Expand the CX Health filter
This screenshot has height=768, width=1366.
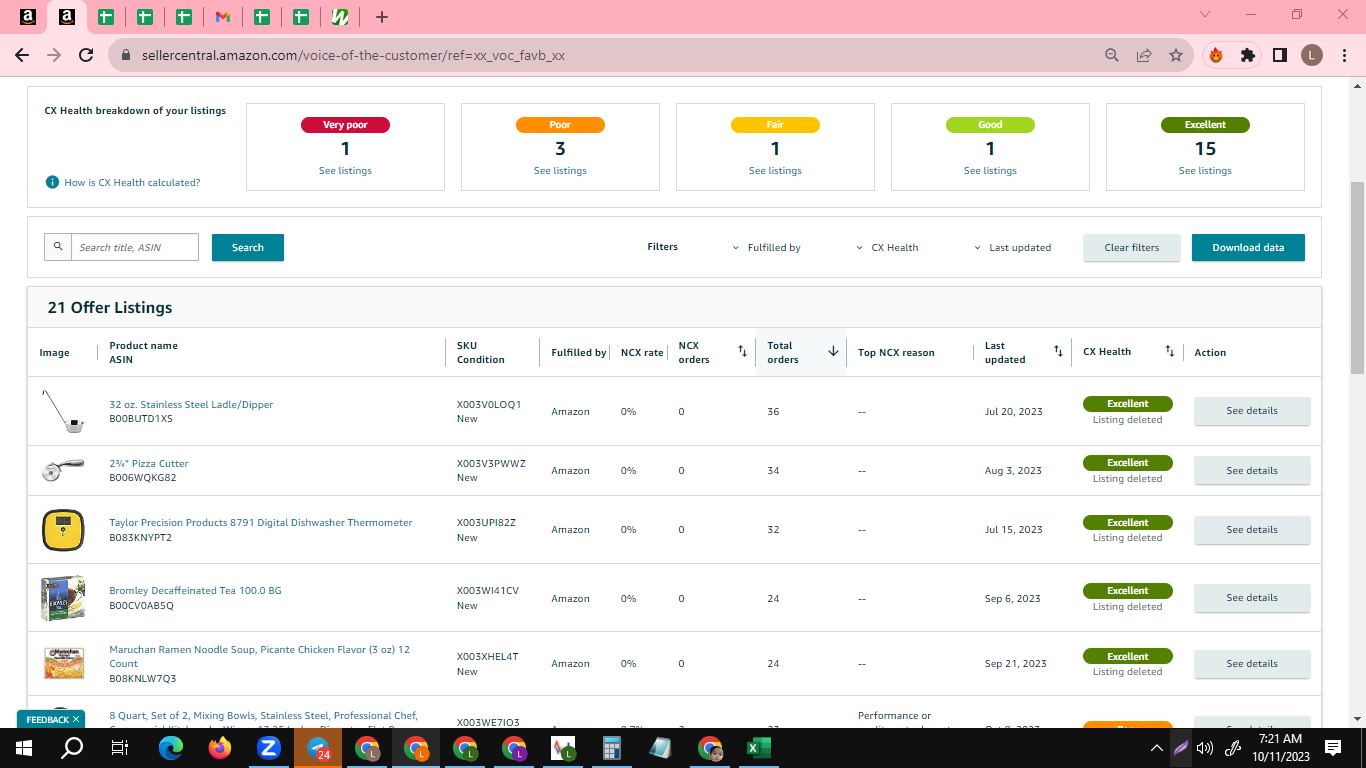click(888, 247)
